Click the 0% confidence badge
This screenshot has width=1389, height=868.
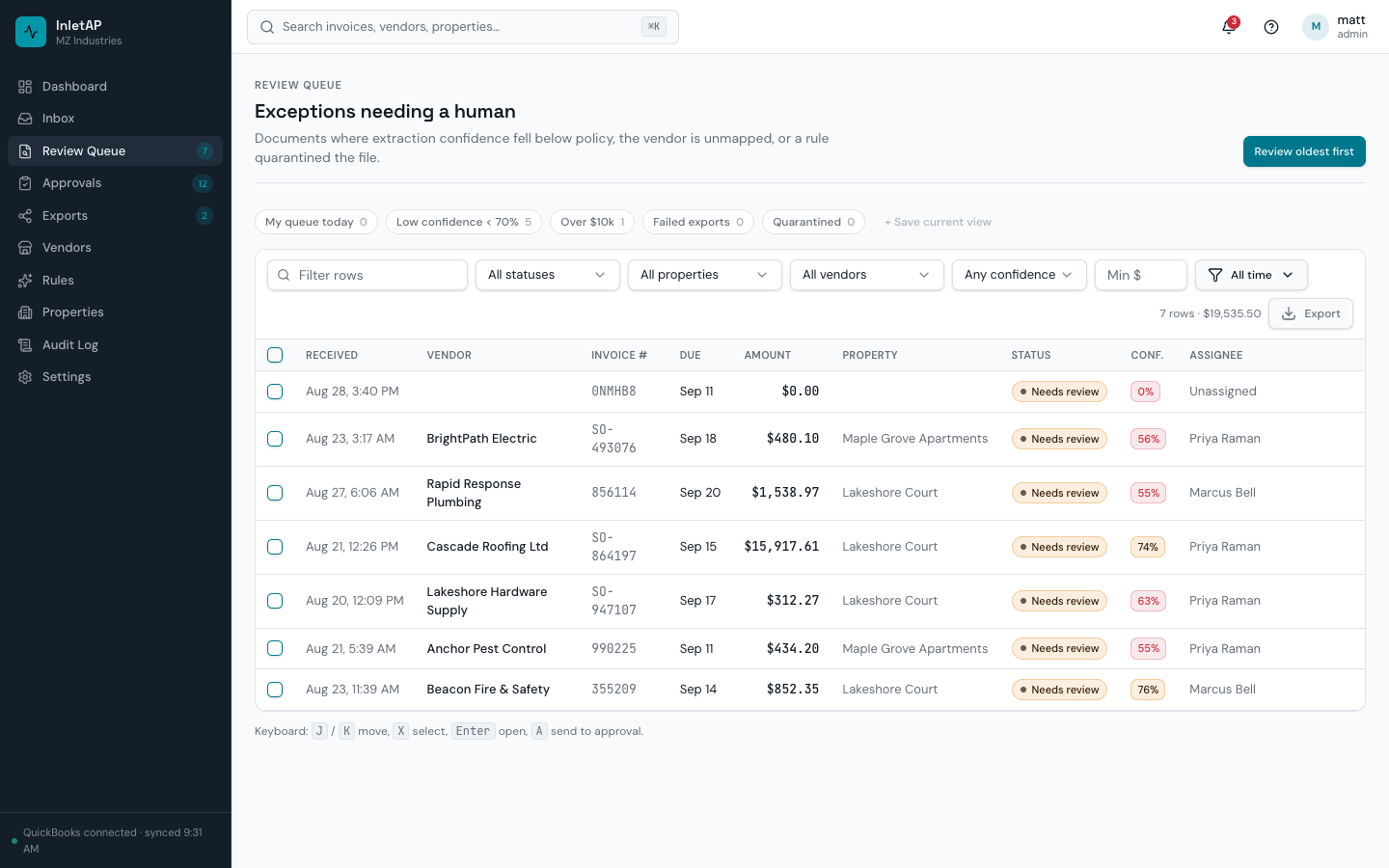click(1145, 392)
